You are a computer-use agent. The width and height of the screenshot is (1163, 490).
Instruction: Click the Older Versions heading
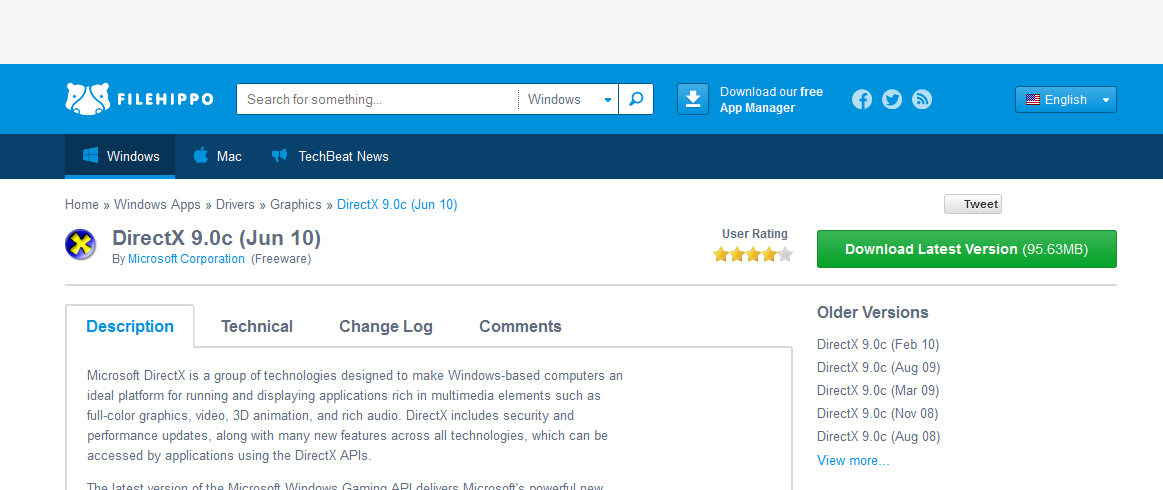tap(873, 312)
